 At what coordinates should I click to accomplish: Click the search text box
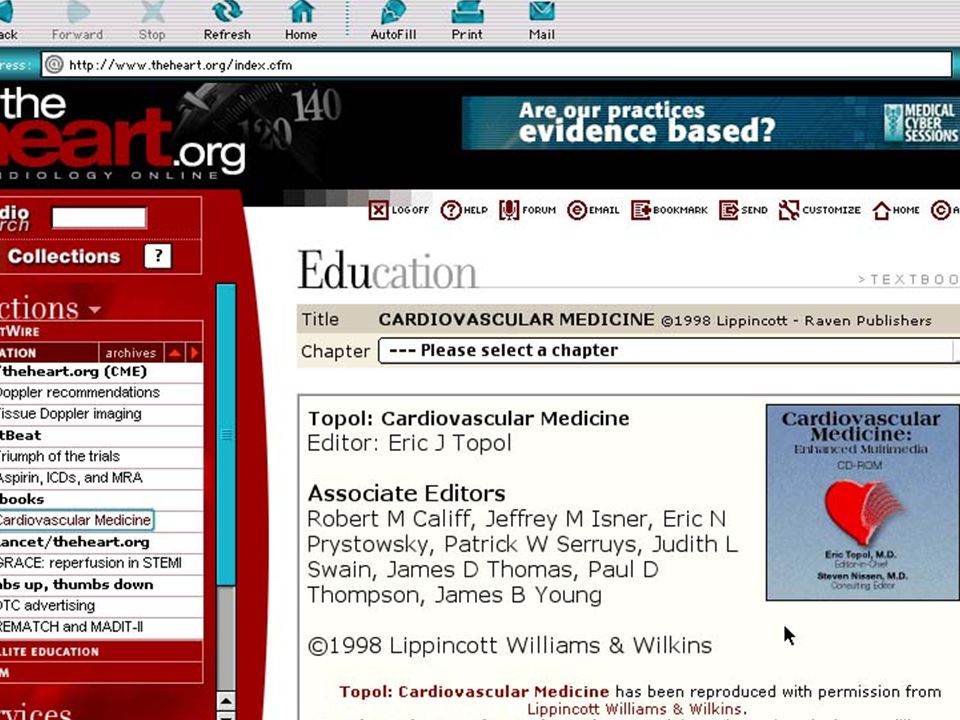tap(99, 217)
